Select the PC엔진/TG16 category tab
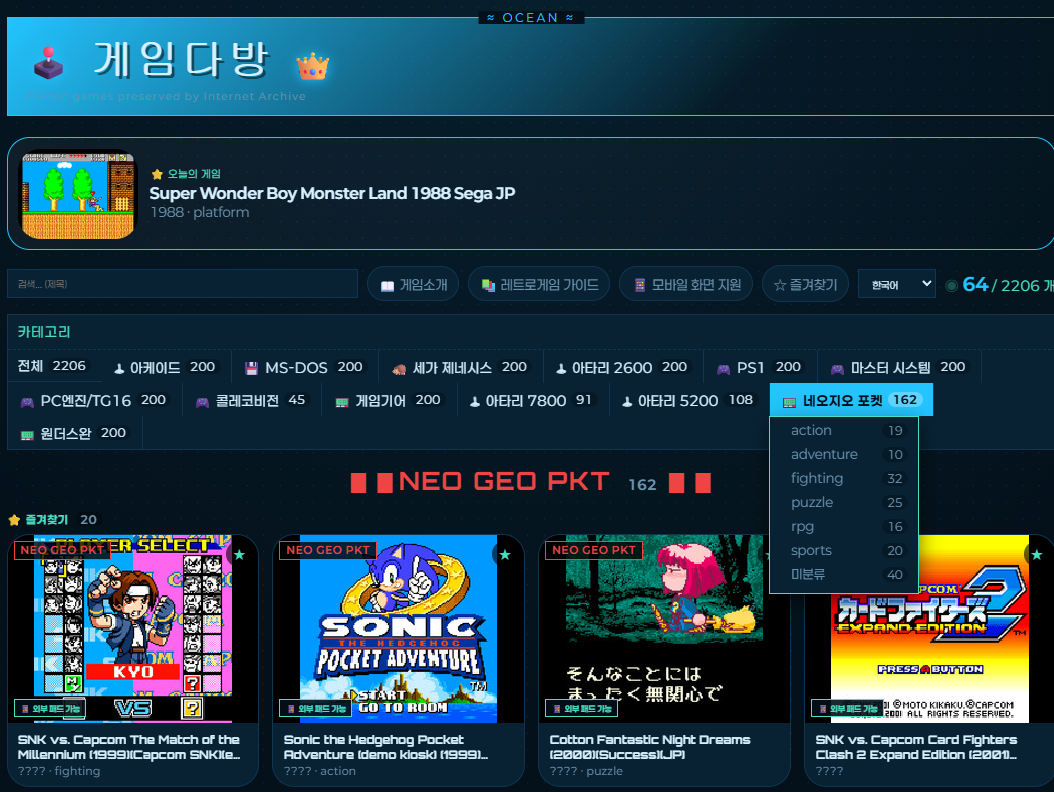Screen dimensions: 1054x792 click(x=93, y=400)
